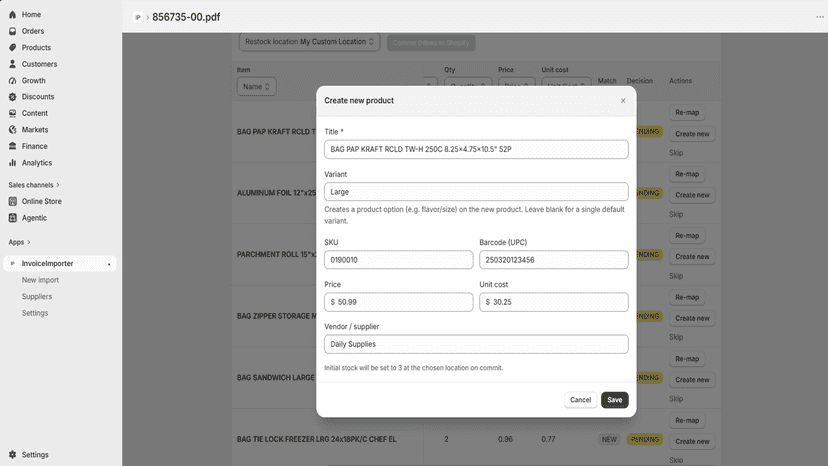828x466 pixels.
Task: Click the Price field showing 50.99
Action: [399, 302]
